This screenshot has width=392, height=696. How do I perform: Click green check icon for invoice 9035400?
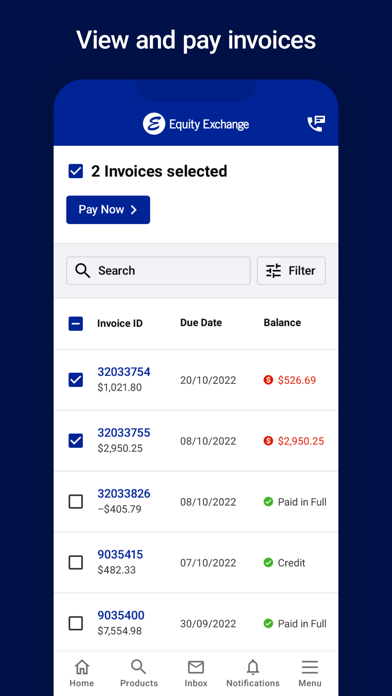[268, 624]
